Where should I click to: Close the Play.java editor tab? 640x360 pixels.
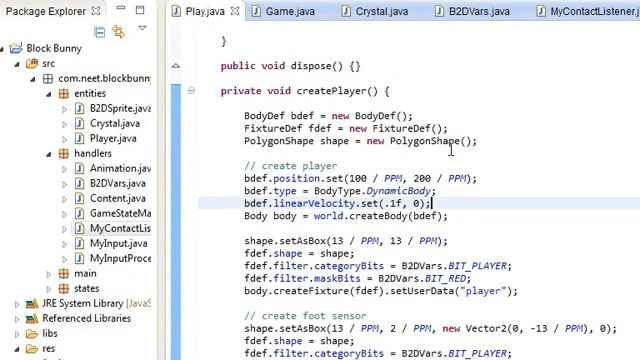pyautogui.click(x=235, y=11)
